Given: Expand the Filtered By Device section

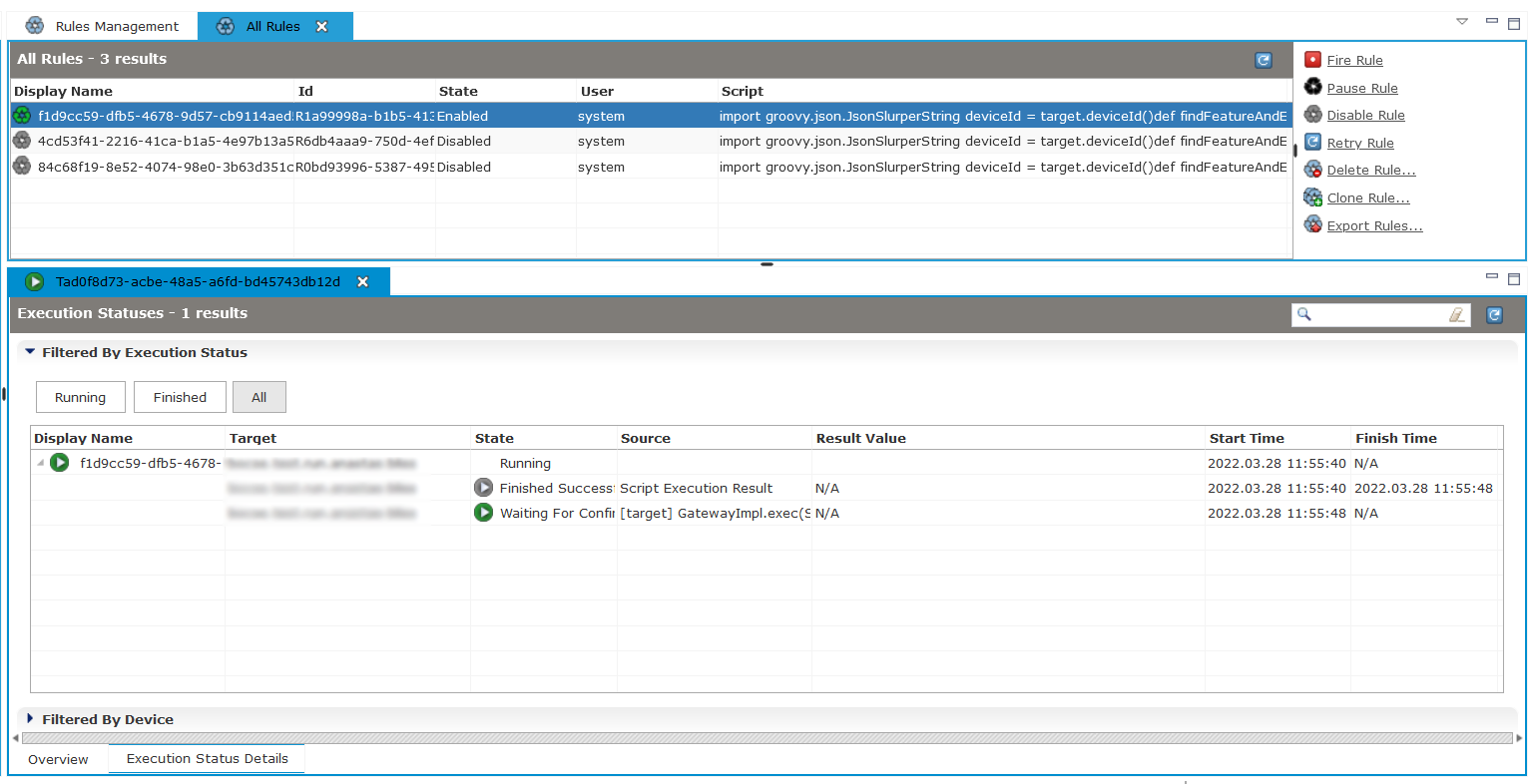Looking at the screenshot, I should coord(30,719).
